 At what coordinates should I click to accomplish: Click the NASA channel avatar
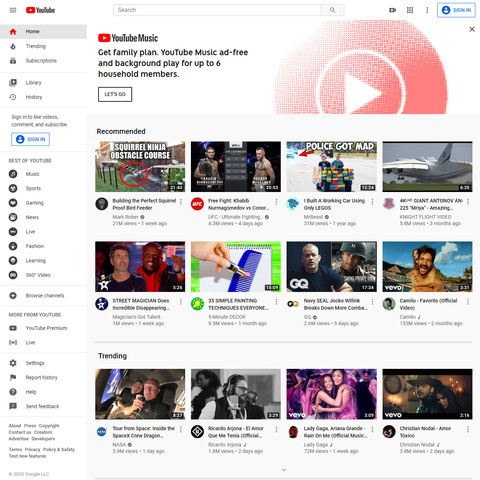pyautogui.click(x=102, y=431)
